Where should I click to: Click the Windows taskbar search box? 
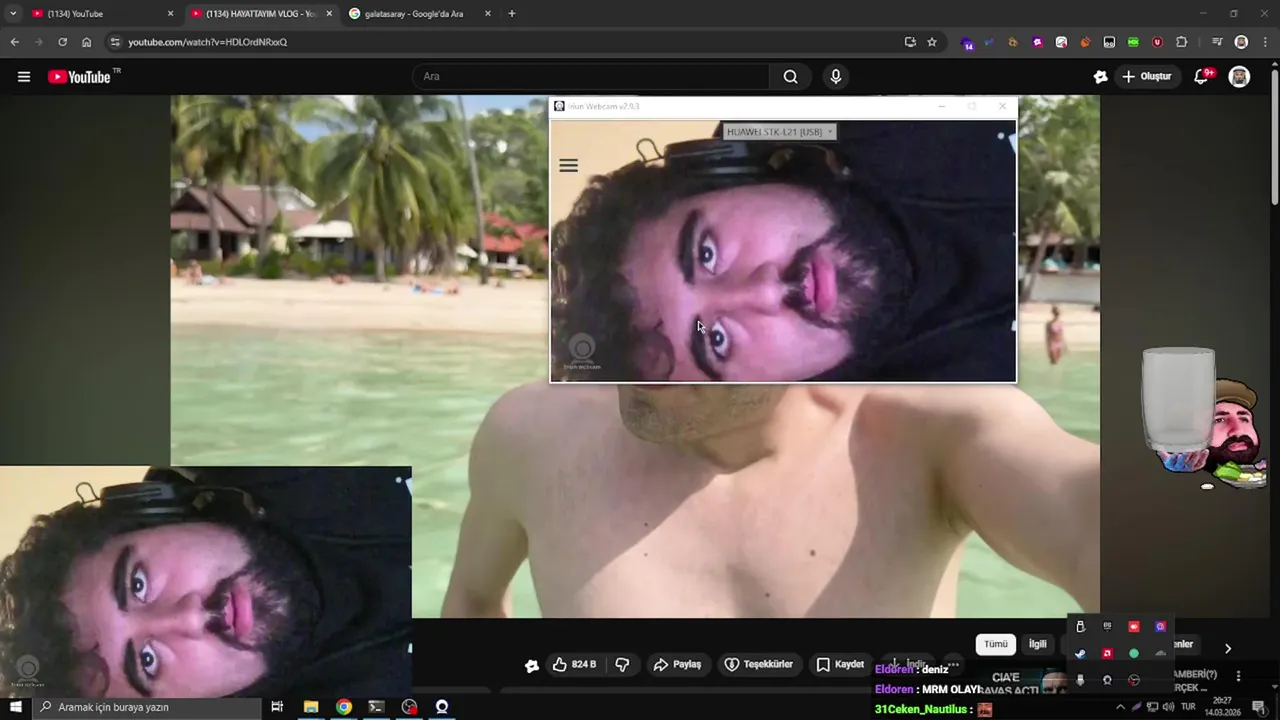pyautogui.click(x=147, y=707)
